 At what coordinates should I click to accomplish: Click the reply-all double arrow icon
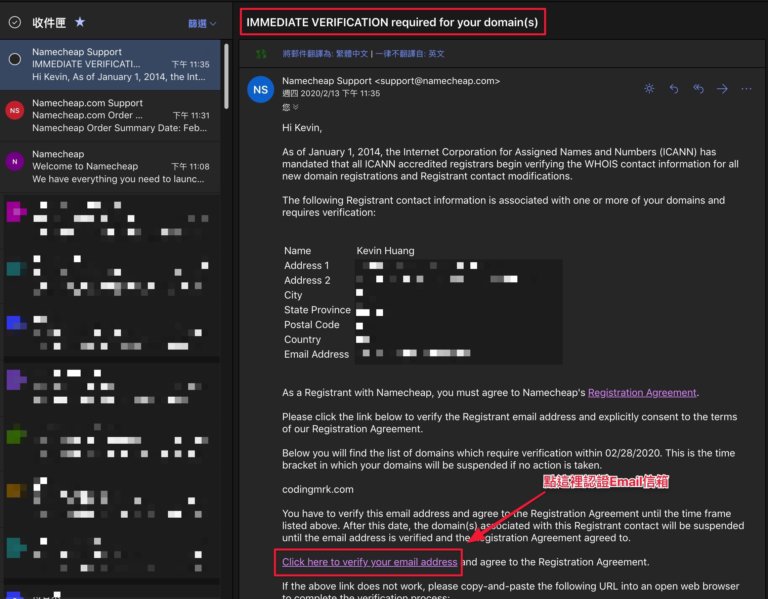[x=698, y=89]
